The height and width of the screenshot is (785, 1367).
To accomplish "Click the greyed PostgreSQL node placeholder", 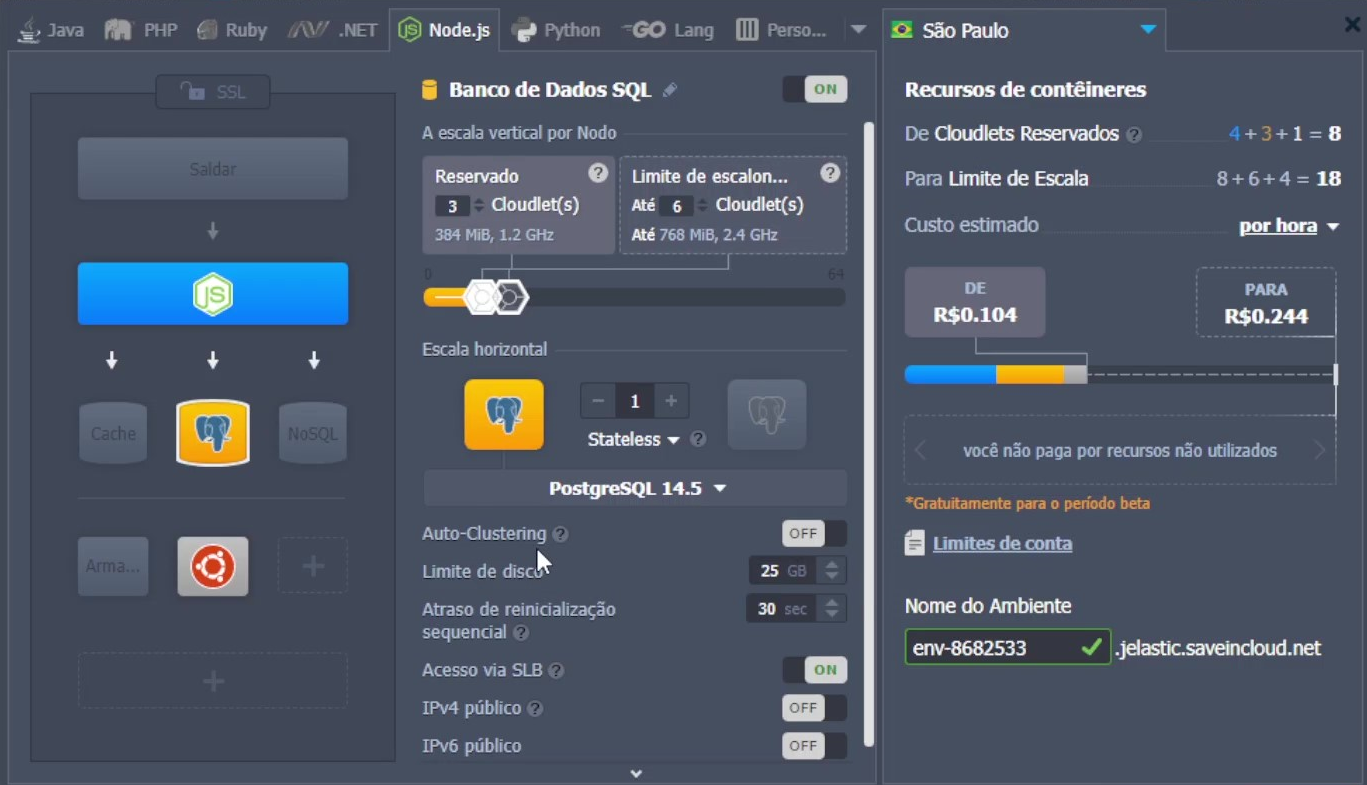I will coord(767,414).
